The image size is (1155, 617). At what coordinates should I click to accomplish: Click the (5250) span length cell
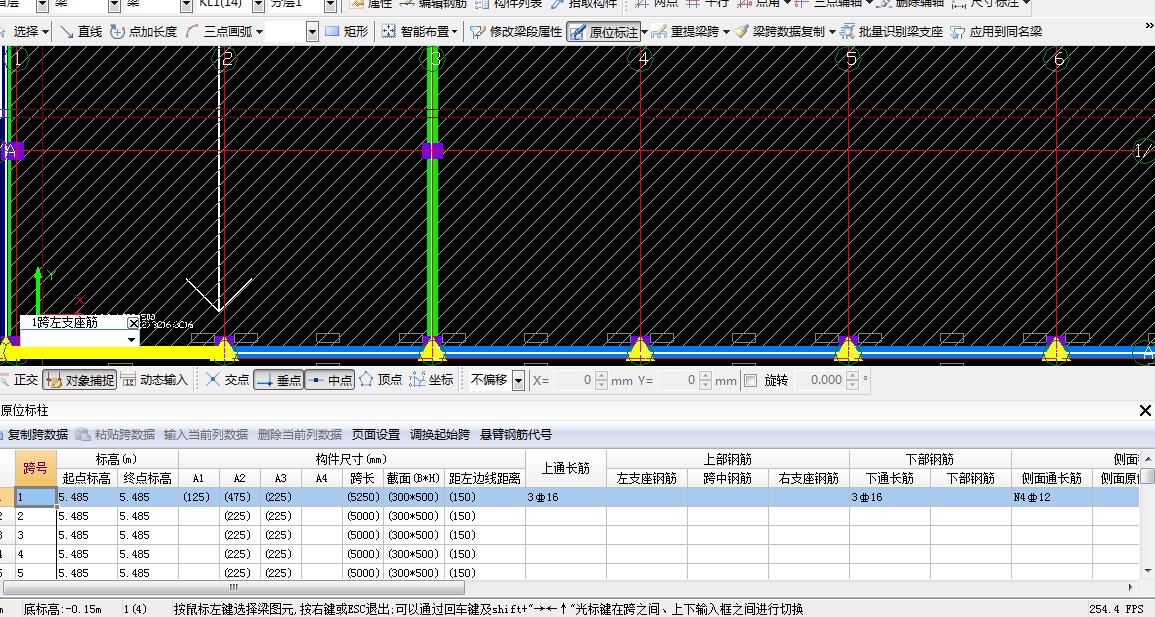point(363,497)
